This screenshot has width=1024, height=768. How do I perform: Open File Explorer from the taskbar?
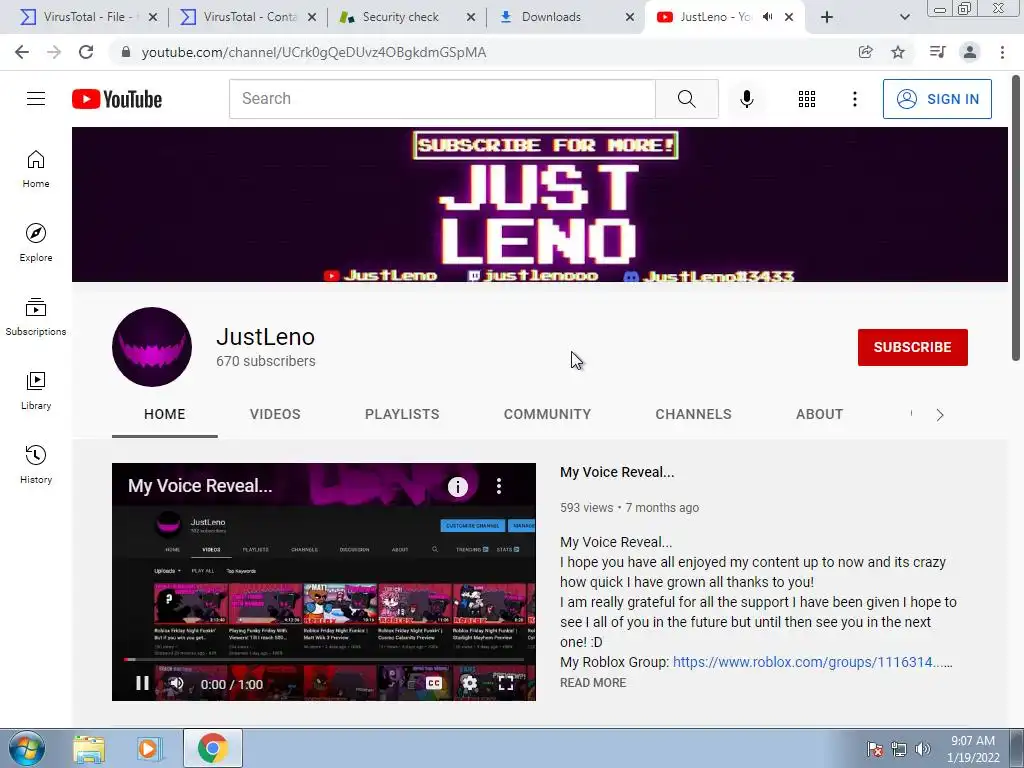tap(89, 749)
